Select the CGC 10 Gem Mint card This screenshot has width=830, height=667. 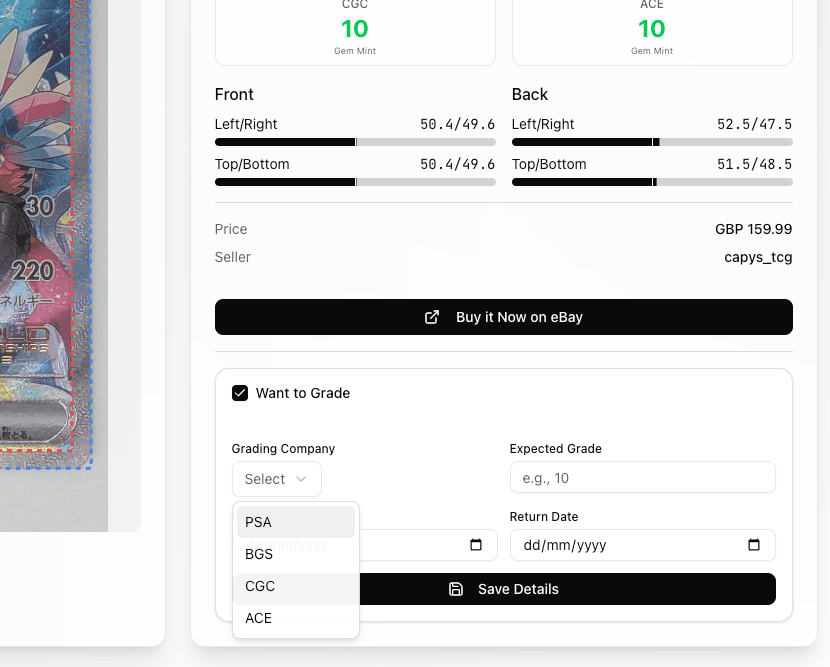pos(355,30)
